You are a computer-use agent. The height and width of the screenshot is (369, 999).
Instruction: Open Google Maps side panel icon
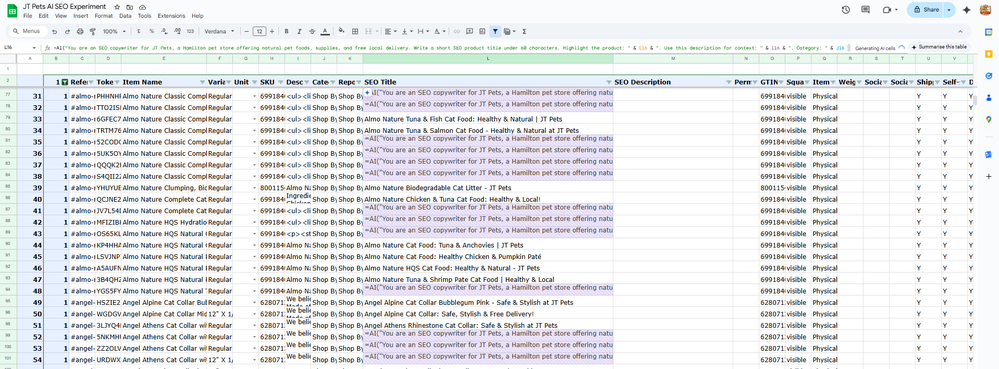pos(988,119)
